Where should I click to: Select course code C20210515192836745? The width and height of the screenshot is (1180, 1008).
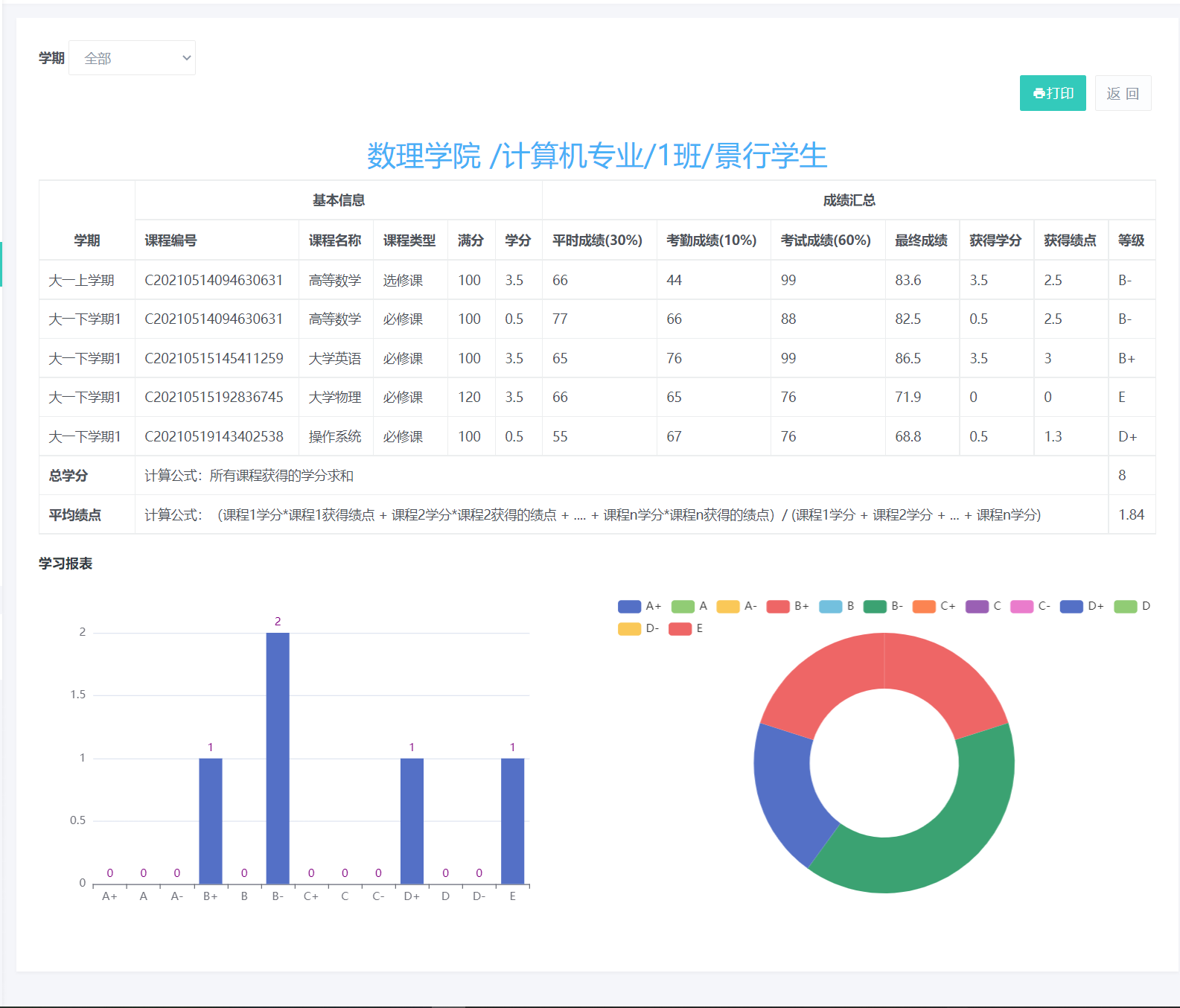[x=214, y=397]
